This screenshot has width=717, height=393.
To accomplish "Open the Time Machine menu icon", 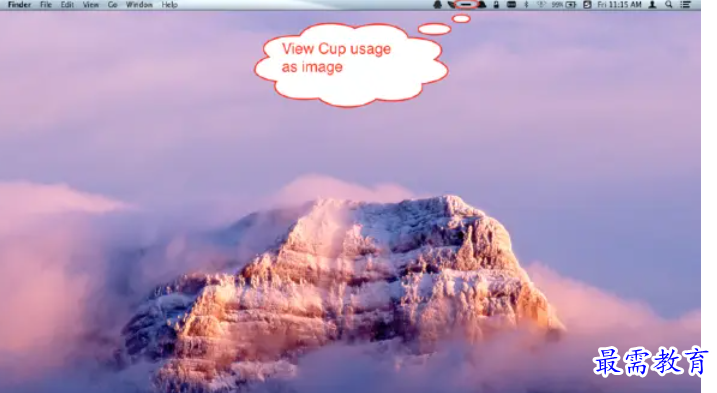I will coord(588,5).
